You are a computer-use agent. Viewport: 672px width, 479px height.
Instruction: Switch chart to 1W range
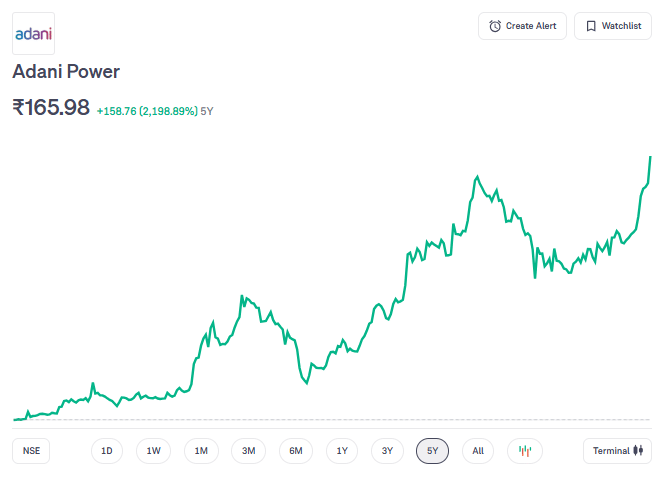[153, 451]
